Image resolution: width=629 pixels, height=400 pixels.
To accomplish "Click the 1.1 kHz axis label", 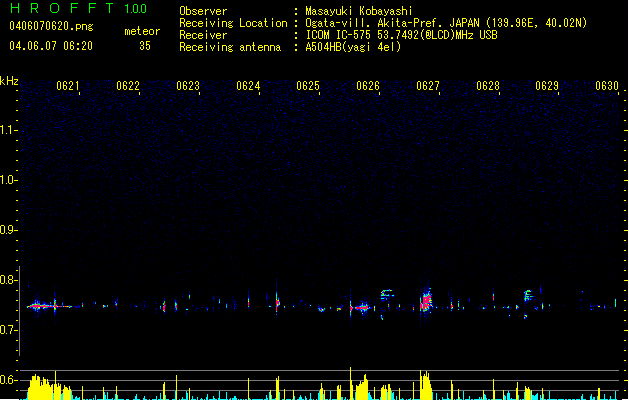I will pyautogui.click(x=8, y=130).
